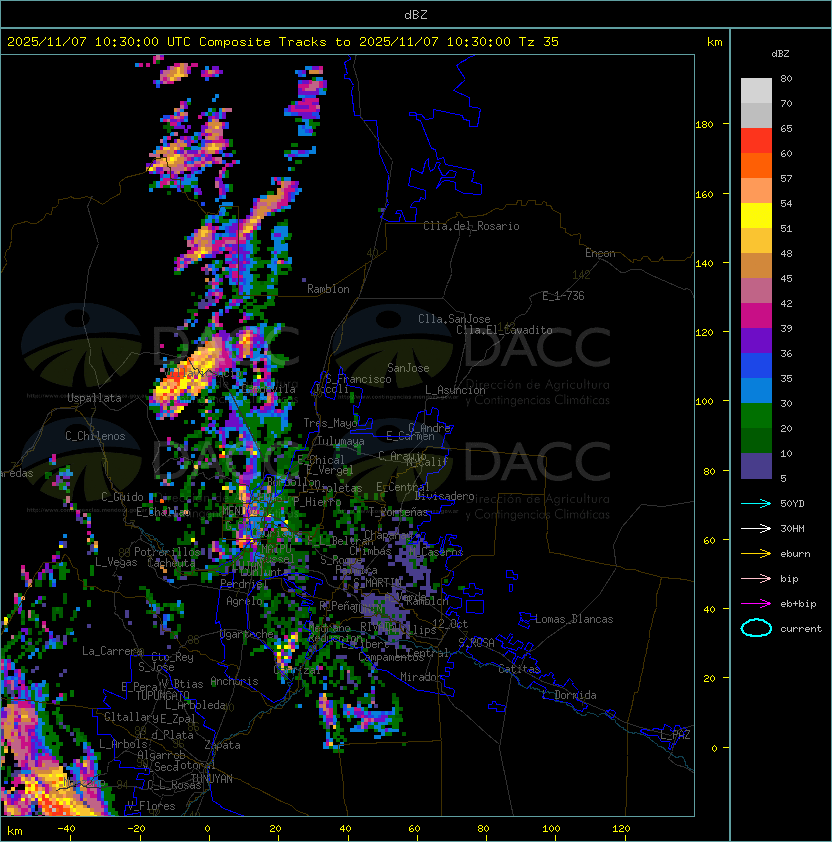Pick the magenta 39-42 dBZ swatch

point(756,316)
